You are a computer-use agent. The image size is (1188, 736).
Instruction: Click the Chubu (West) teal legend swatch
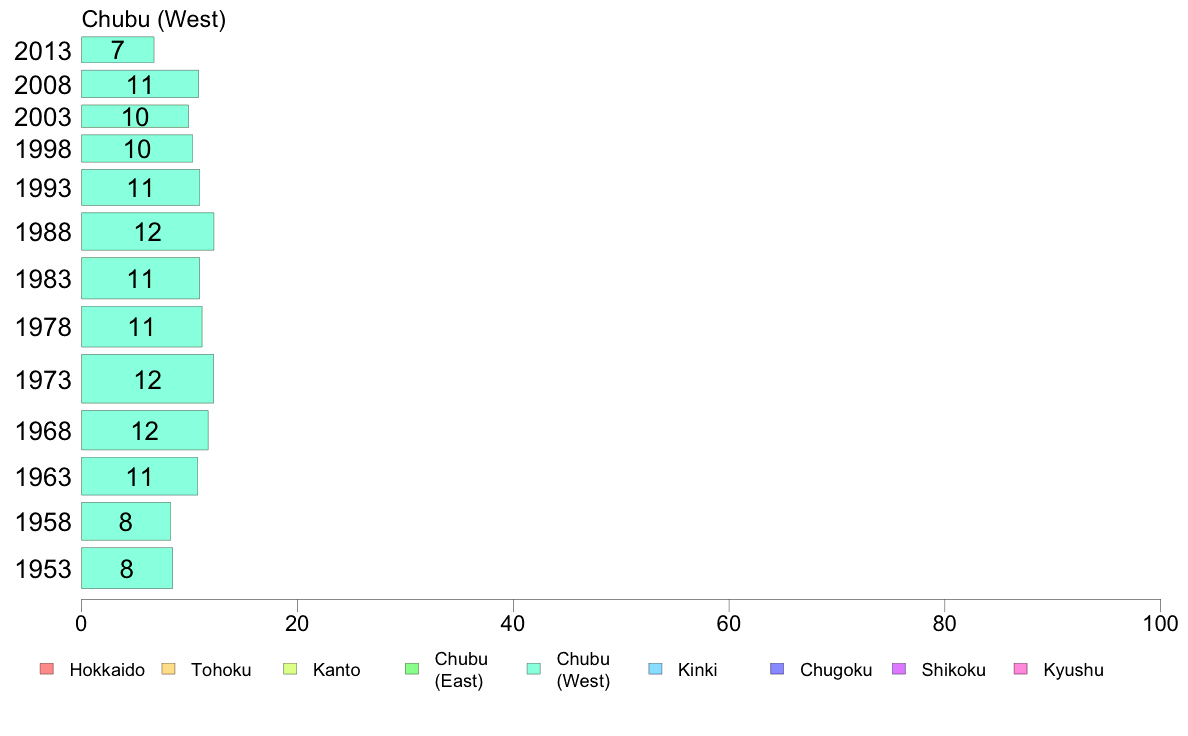tap(533, 669)
